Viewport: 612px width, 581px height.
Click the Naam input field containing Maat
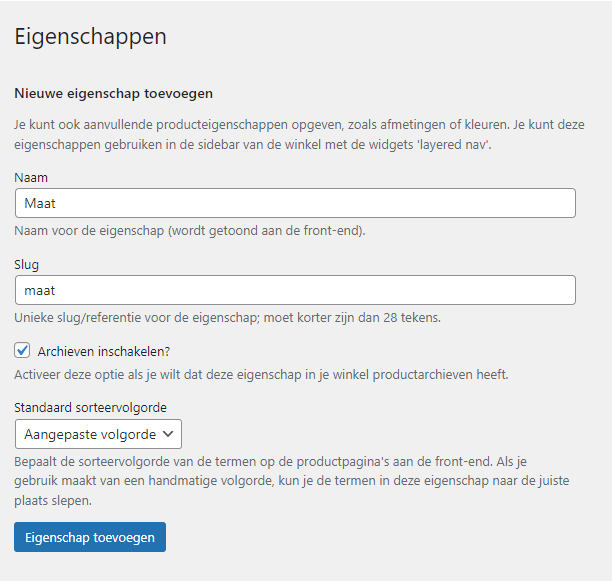point(295,203)
